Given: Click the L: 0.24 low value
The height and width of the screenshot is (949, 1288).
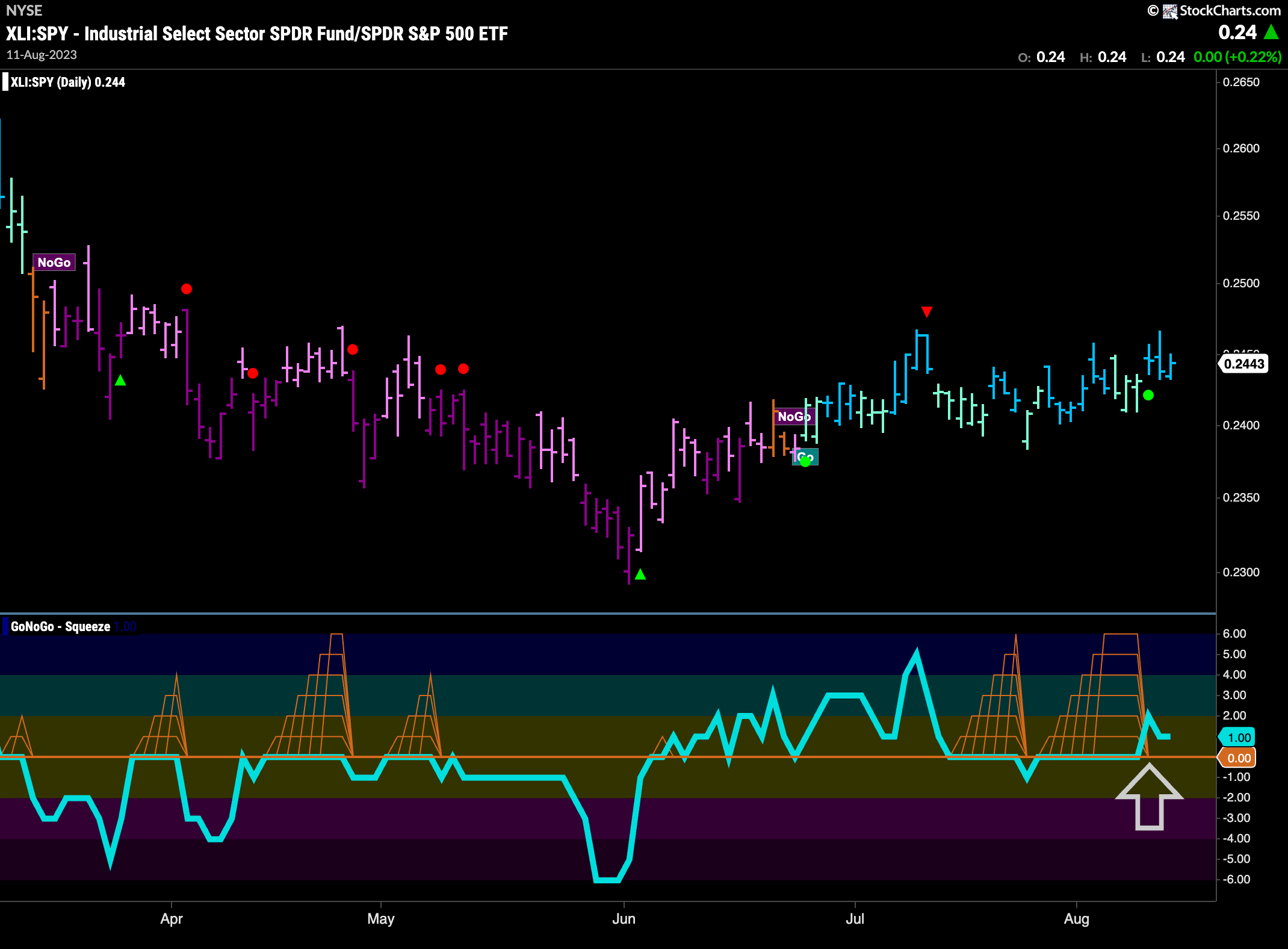Looking at the screenshot, I should point(1163,57).
